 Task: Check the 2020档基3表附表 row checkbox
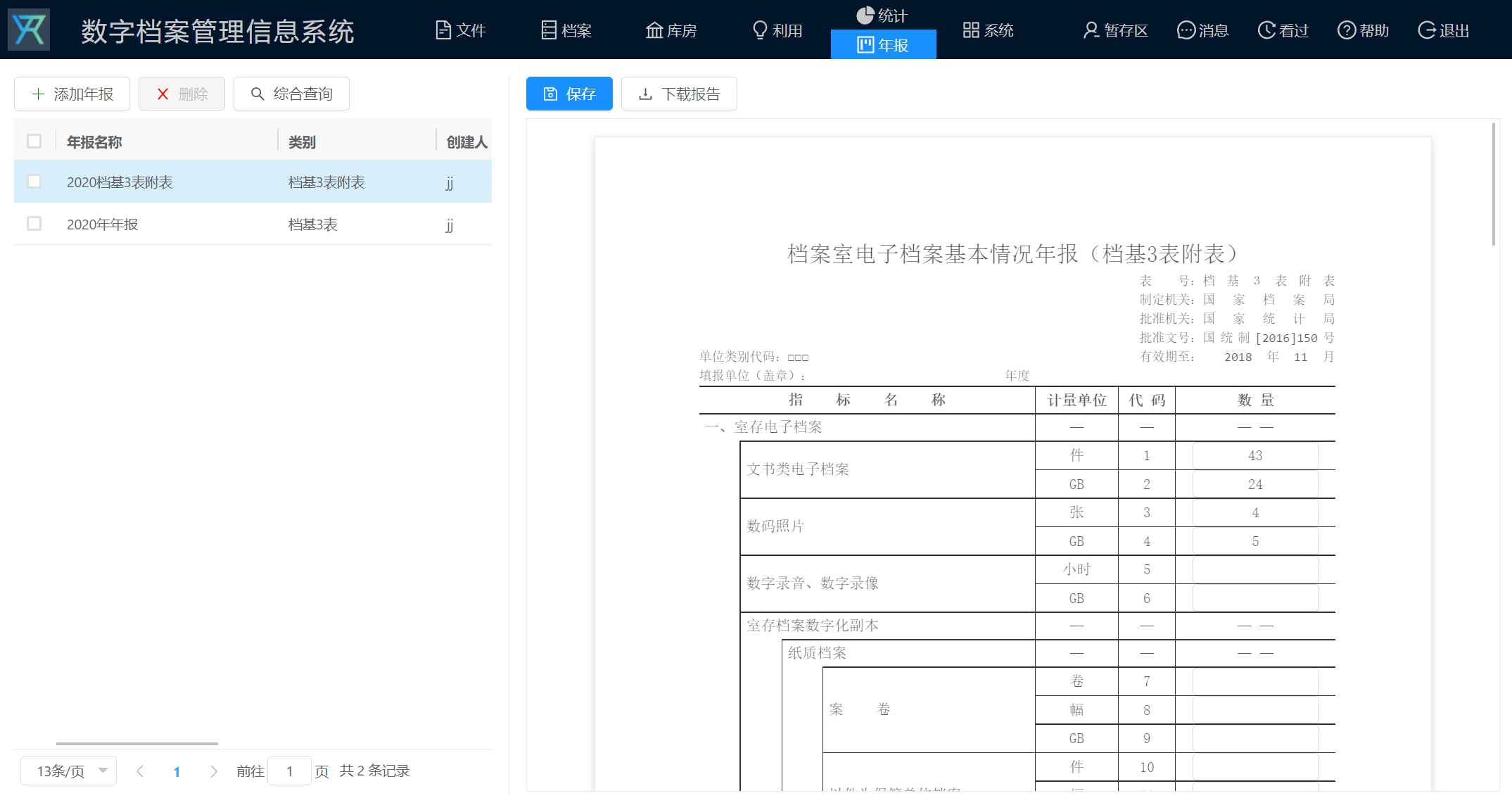34,182
